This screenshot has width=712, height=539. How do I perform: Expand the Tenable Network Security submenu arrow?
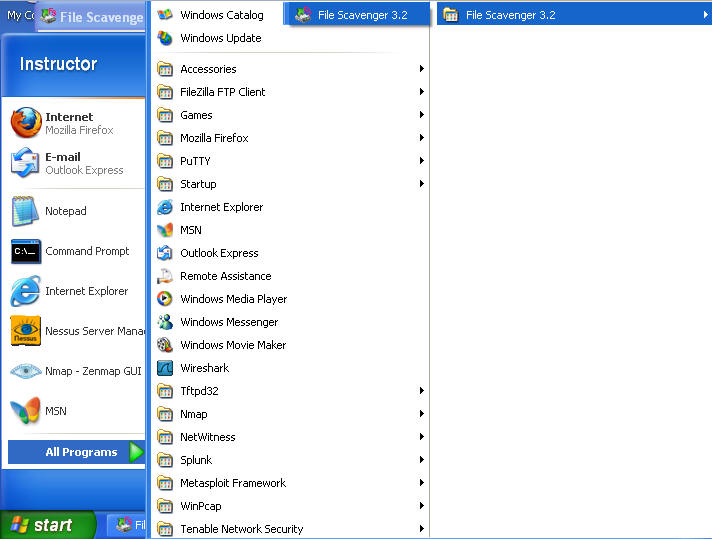pyautogui.click(x=422, y=529)
